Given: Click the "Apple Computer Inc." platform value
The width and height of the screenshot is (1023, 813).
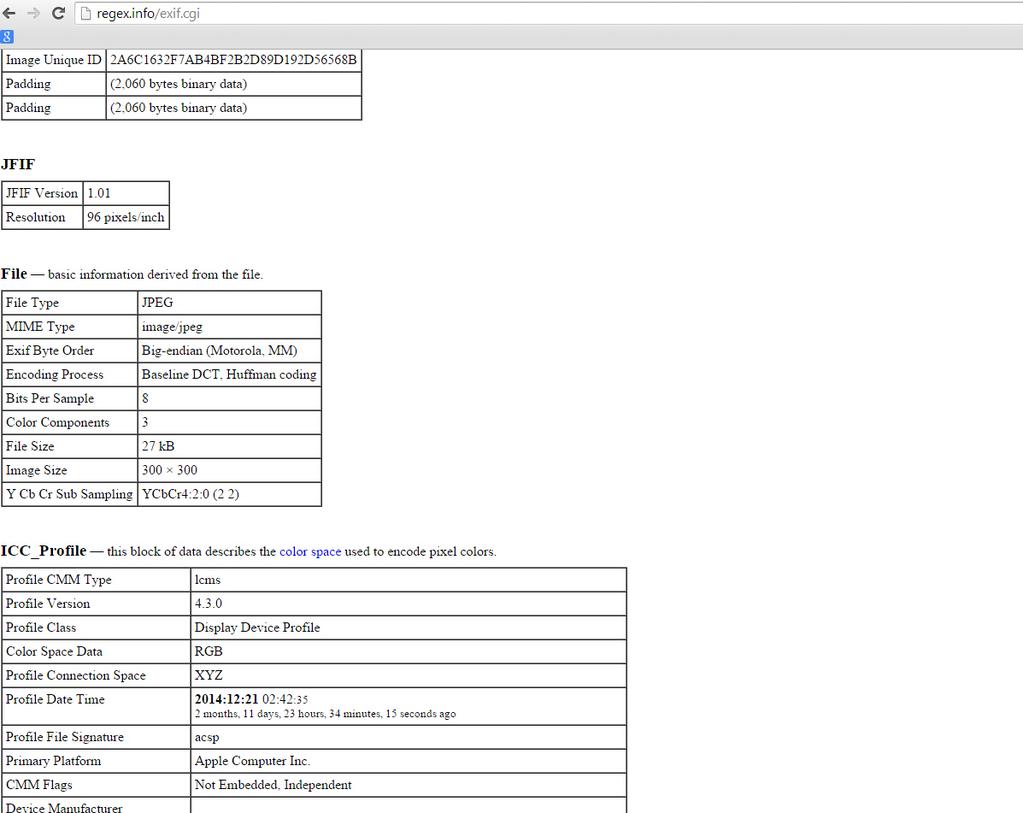Looking at the screenshot, I should (252, 761).
